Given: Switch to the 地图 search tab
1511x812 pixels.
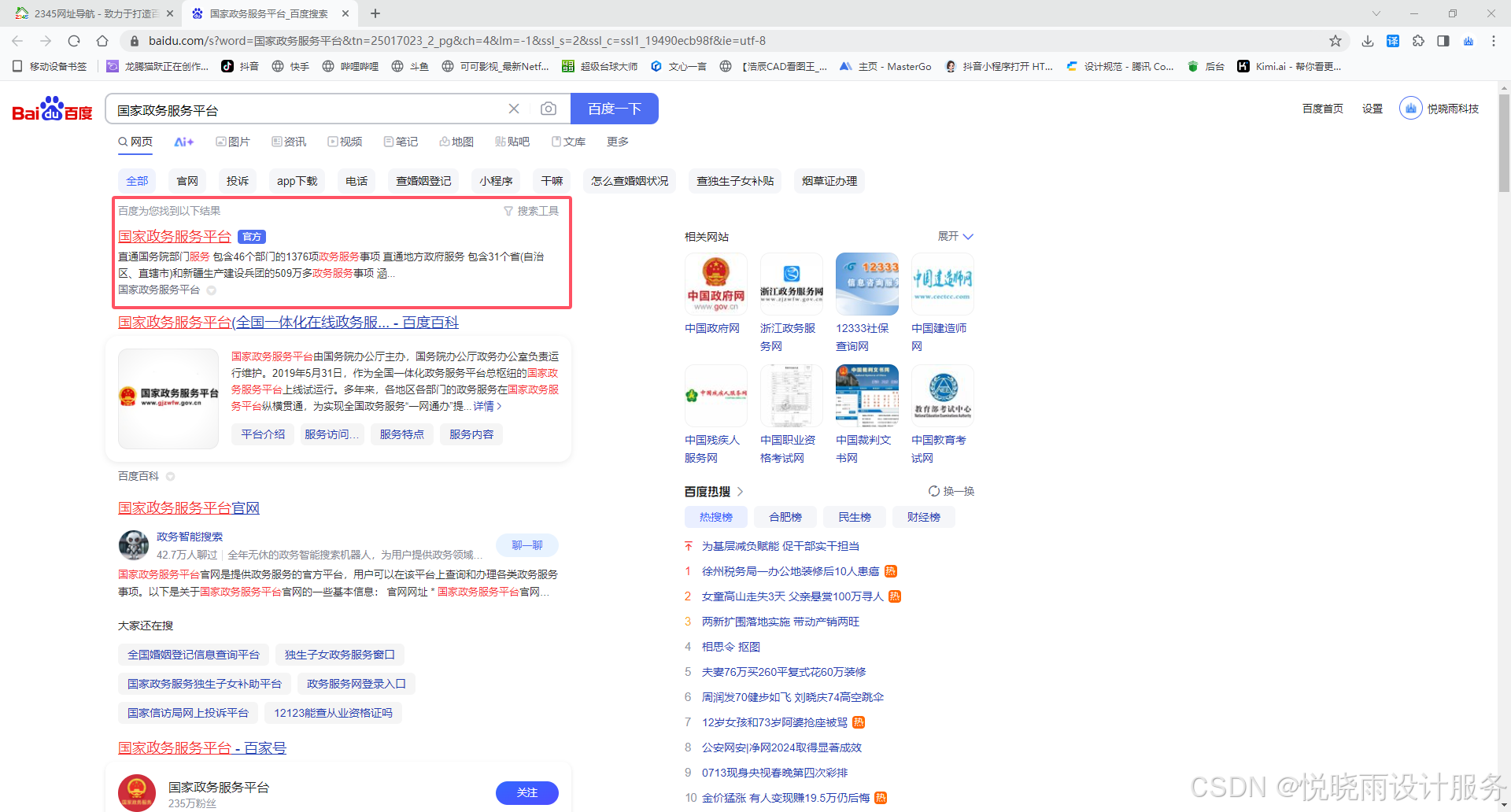Looking at the screenshot, I should click(x=456, y=142).
